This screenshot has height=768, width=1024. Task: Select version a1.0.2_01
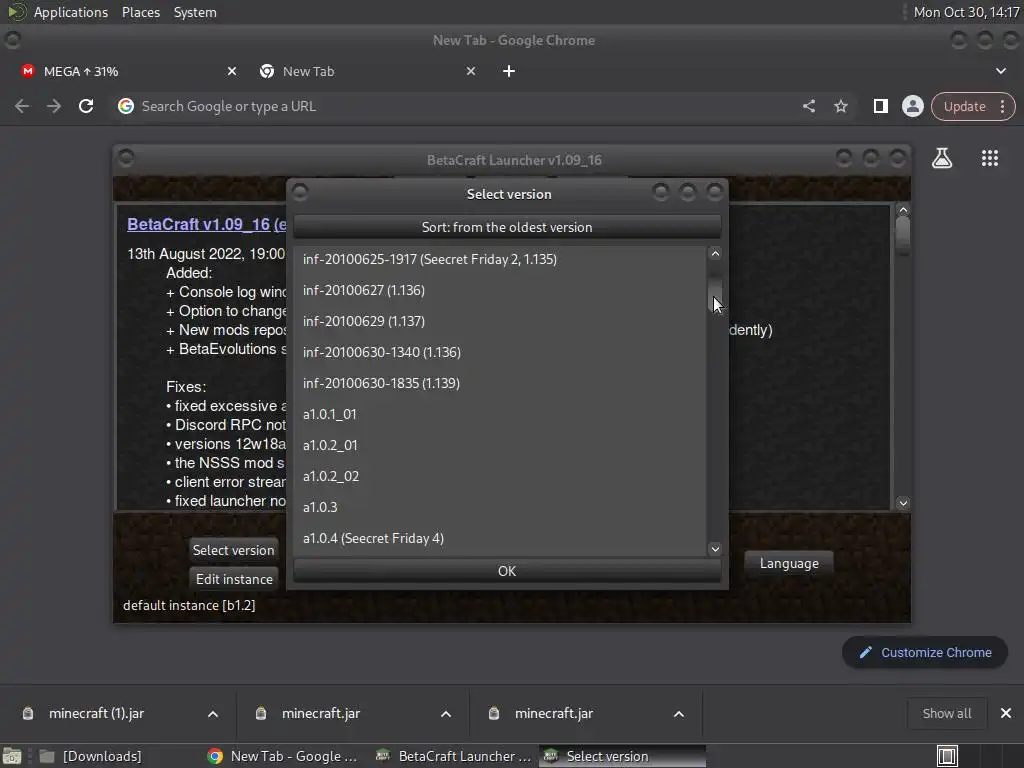pos(500,445)
